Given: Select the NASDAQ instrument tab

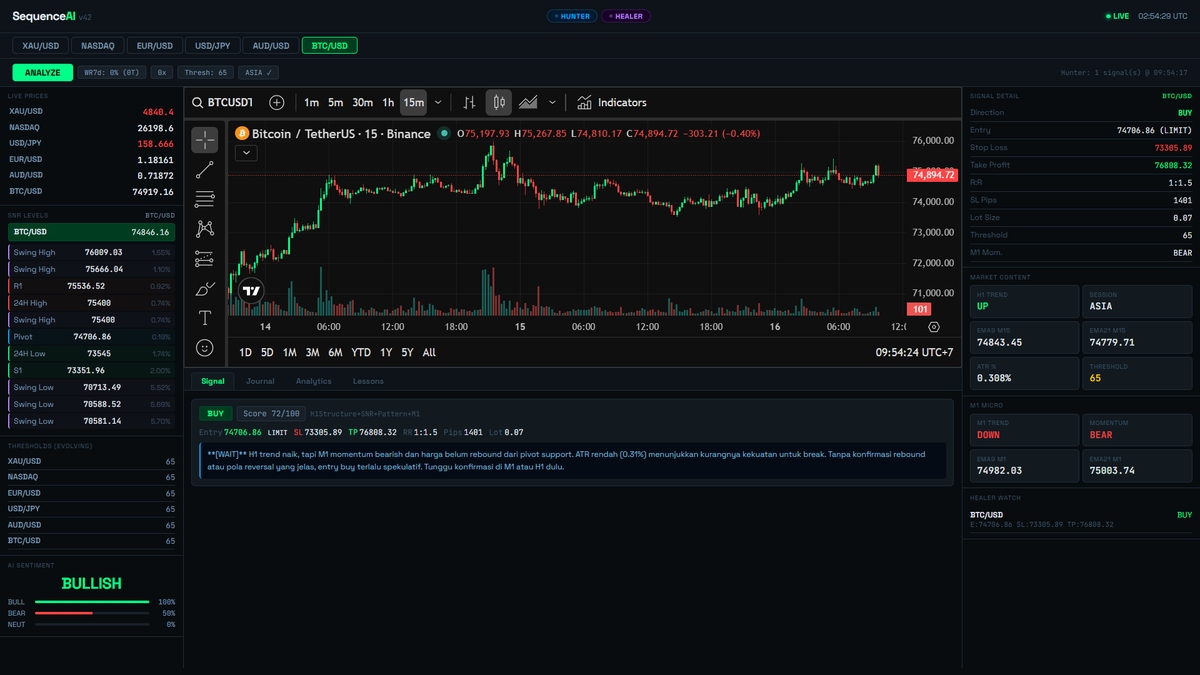Looking at the screenshot, I should tap(98, 46).
